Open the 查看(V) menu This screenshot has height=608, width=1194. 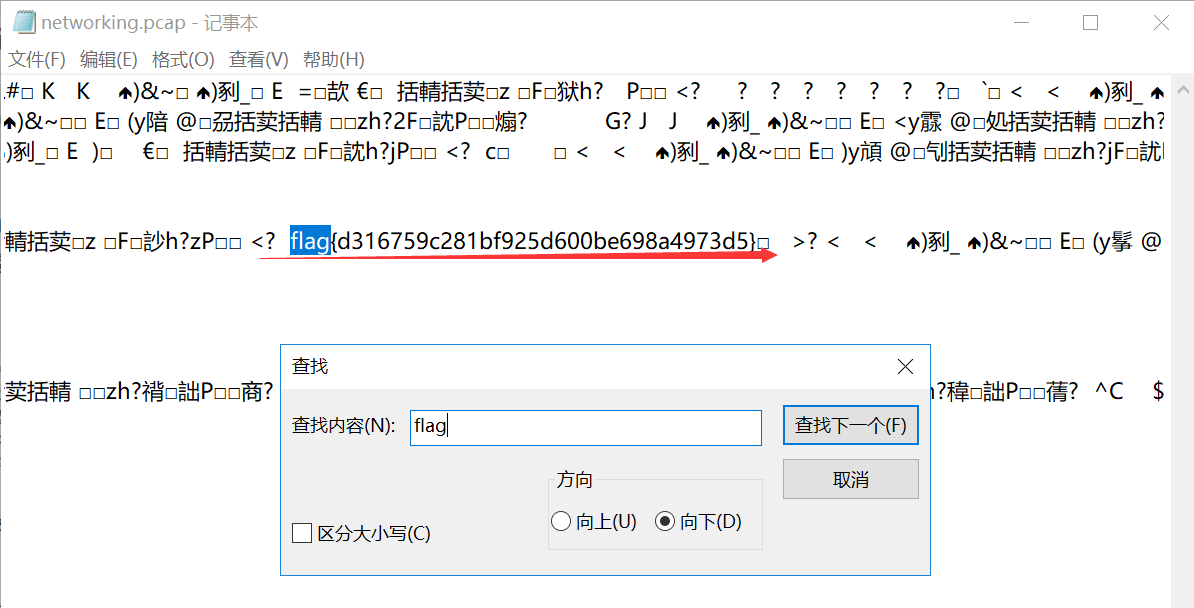point(258,59)
